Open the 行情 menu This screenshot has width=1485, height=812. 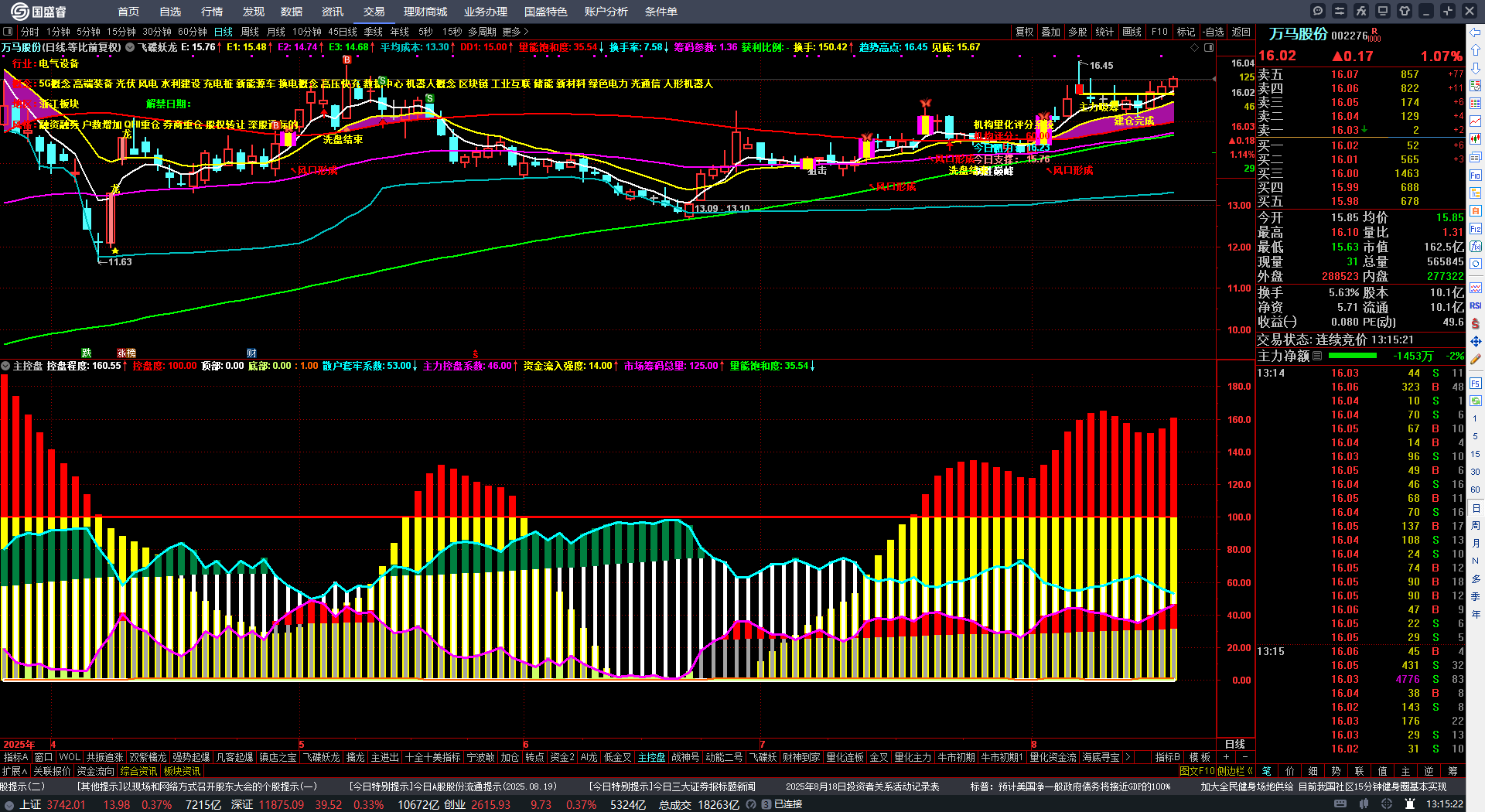pyautogui.click(x=212, y=12)
